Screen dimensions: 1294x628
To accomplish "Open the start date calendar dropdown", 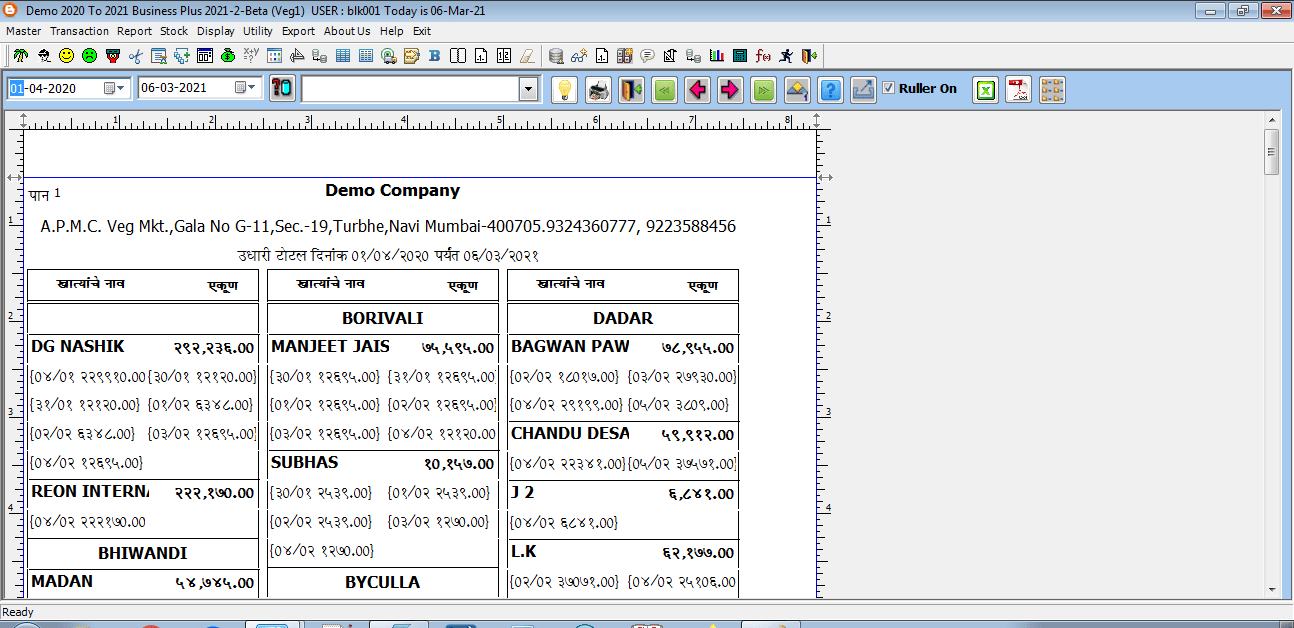I will pos(115,88).
